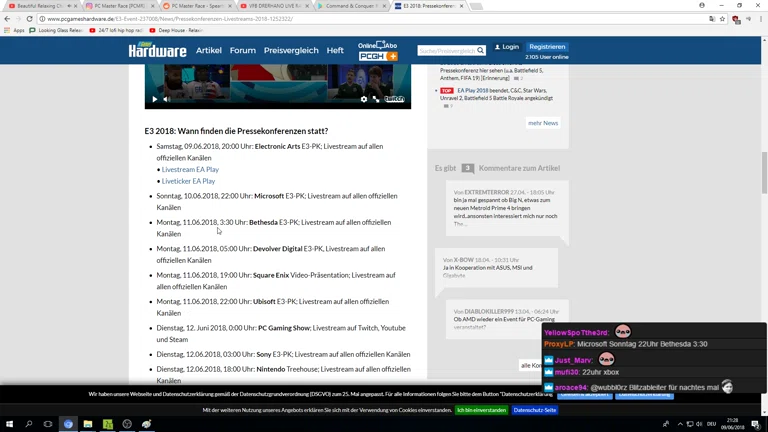Open the Apps bookmark shortcut

tap(14, 30)
